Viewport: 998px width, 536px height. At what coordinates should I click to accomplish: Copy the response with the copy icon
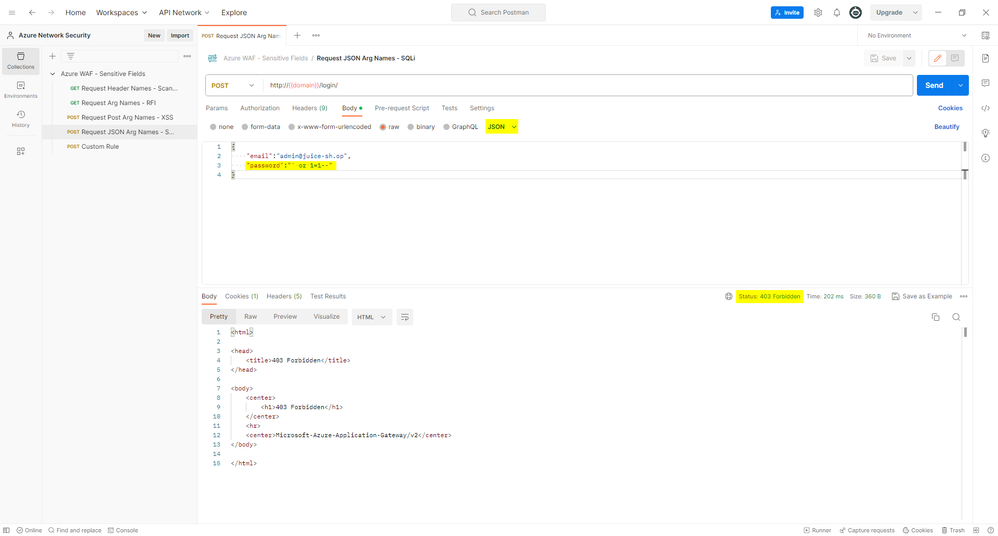tap(936, 317)
